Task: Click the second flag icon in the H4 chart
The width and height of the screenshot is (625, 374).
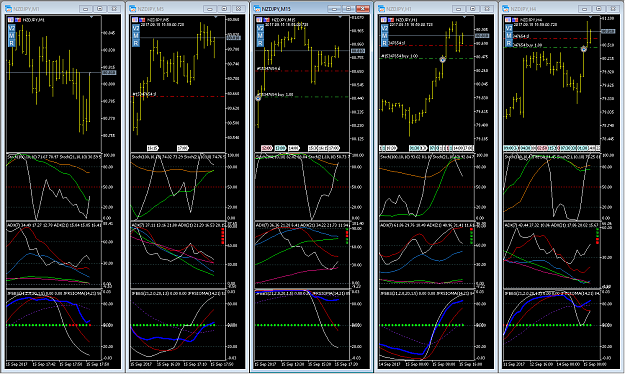Action: coord(515,20)
